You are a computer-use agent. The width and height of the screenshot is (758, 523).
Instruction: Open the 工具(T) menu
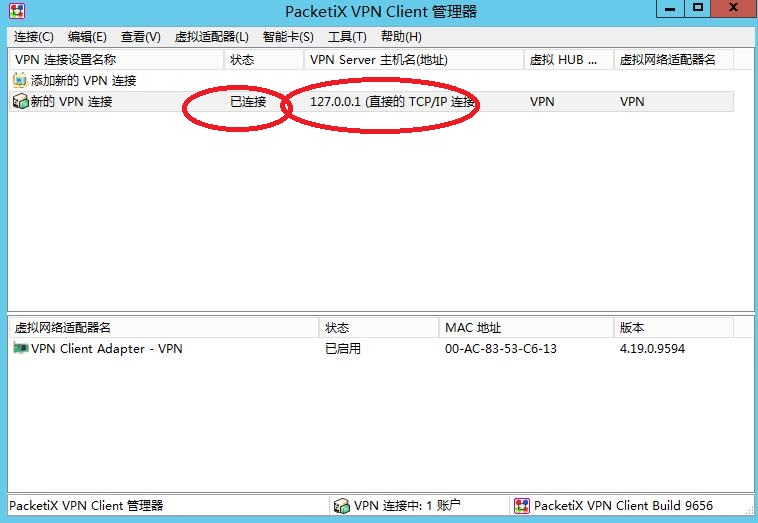[347, 37]
